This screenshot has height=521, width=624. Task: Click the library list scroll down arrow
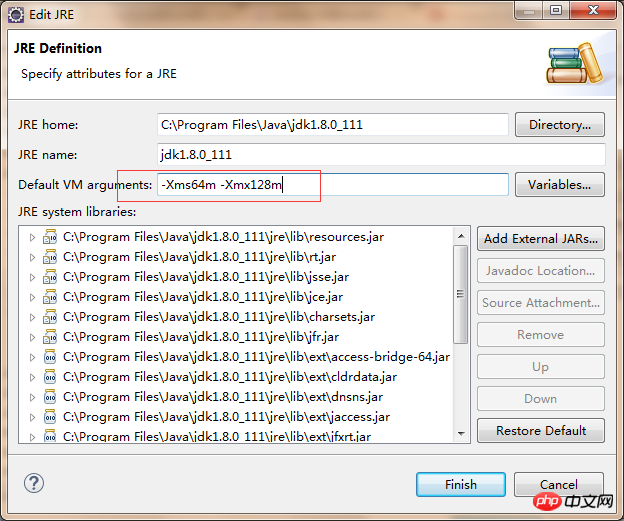pos(461,433)
